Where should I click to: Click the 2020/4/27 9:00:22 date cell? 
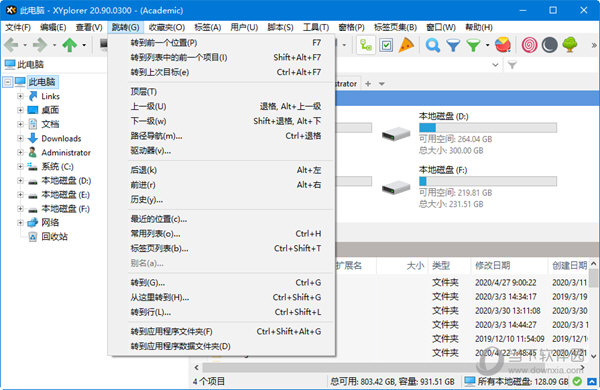[505, 283]
